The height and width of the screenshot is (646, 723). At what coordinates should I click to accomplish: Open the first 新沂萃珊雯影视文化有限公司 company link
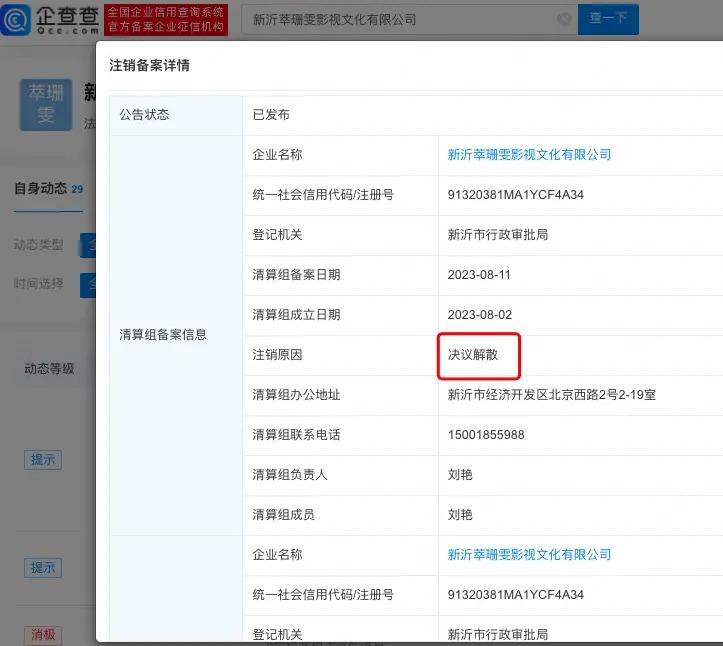[529, 155]
